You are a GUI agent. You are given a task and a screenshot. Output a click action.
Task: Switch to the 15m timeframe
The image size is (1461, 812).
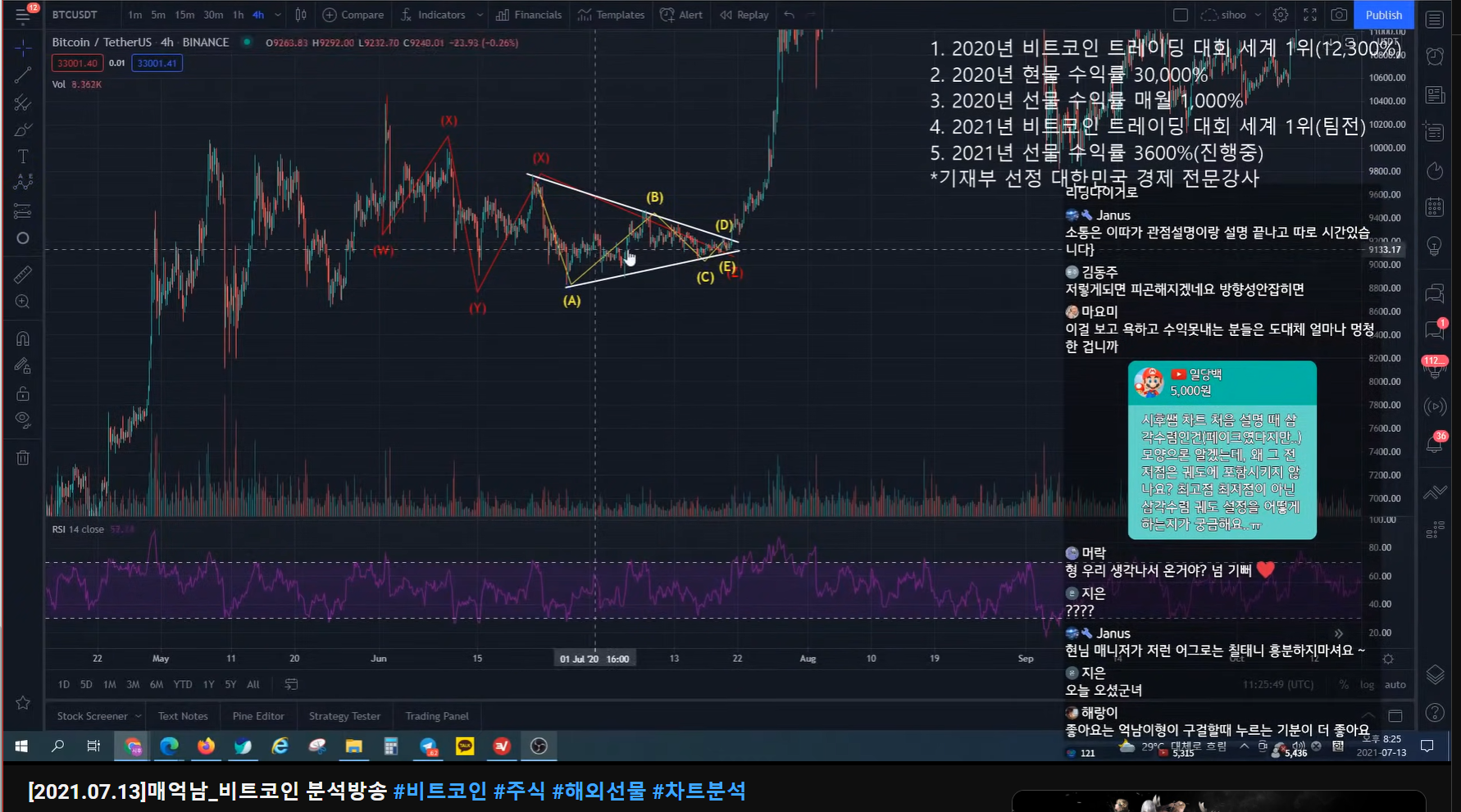tap(184, 15)
